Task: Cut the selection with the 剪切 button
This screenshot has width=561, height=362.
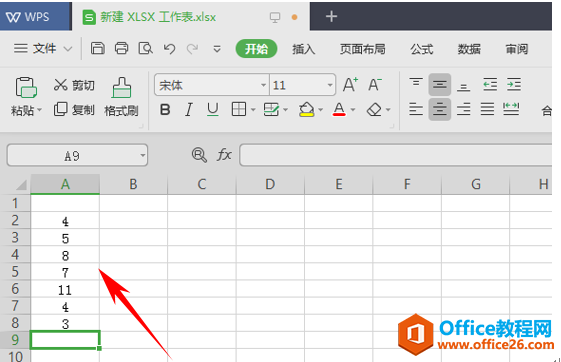Action: 74,85
